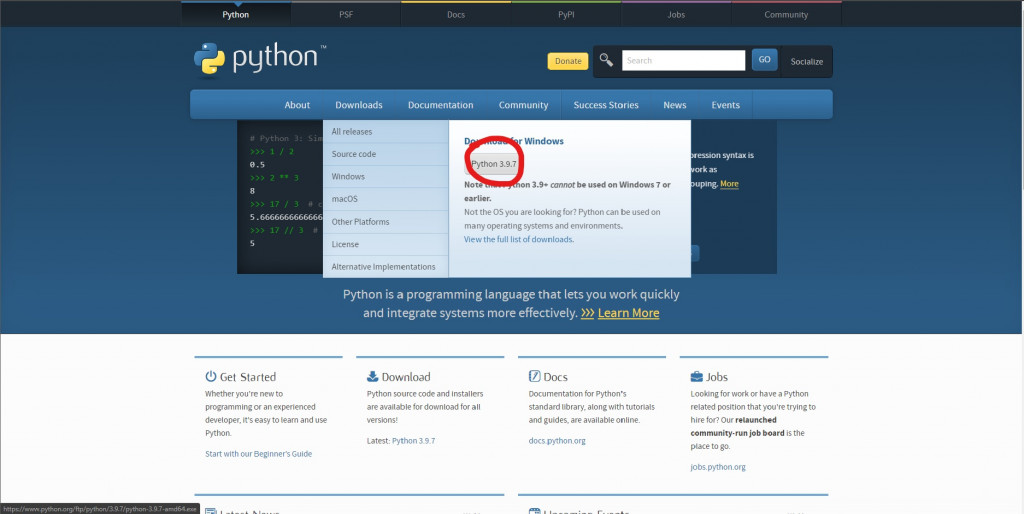The width and height of the screenshot is (1024, 514).
Task: Follow the Learn More link
Action: 628,313
